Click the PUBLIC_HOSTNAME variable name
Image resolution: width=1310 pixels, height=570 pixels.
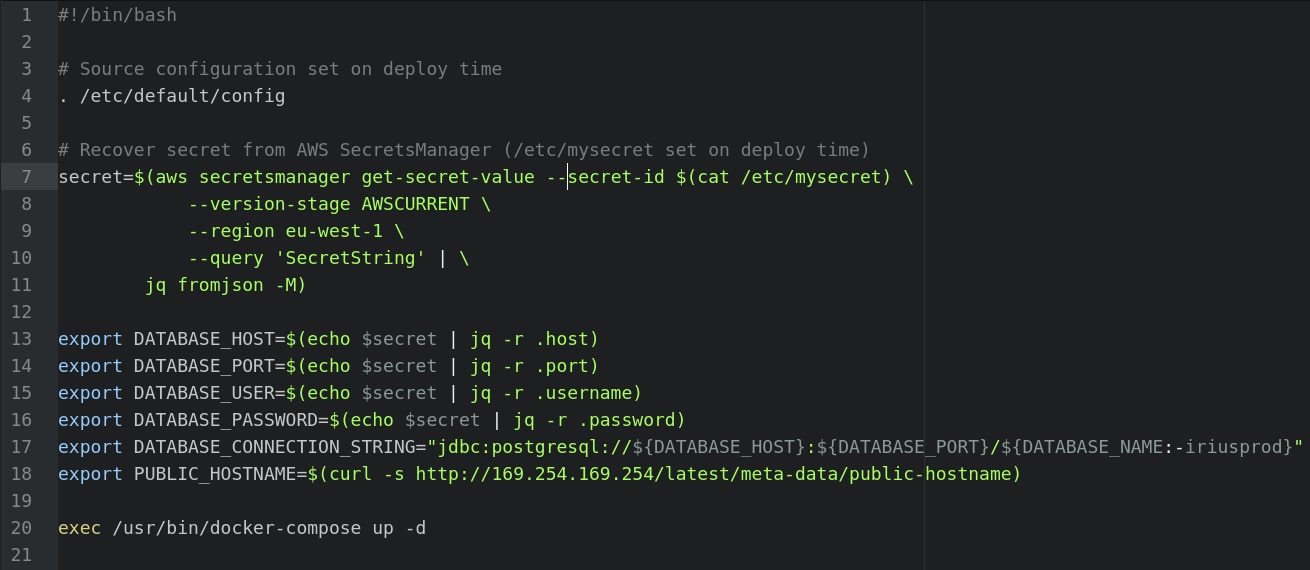click(x=214, y=474)
